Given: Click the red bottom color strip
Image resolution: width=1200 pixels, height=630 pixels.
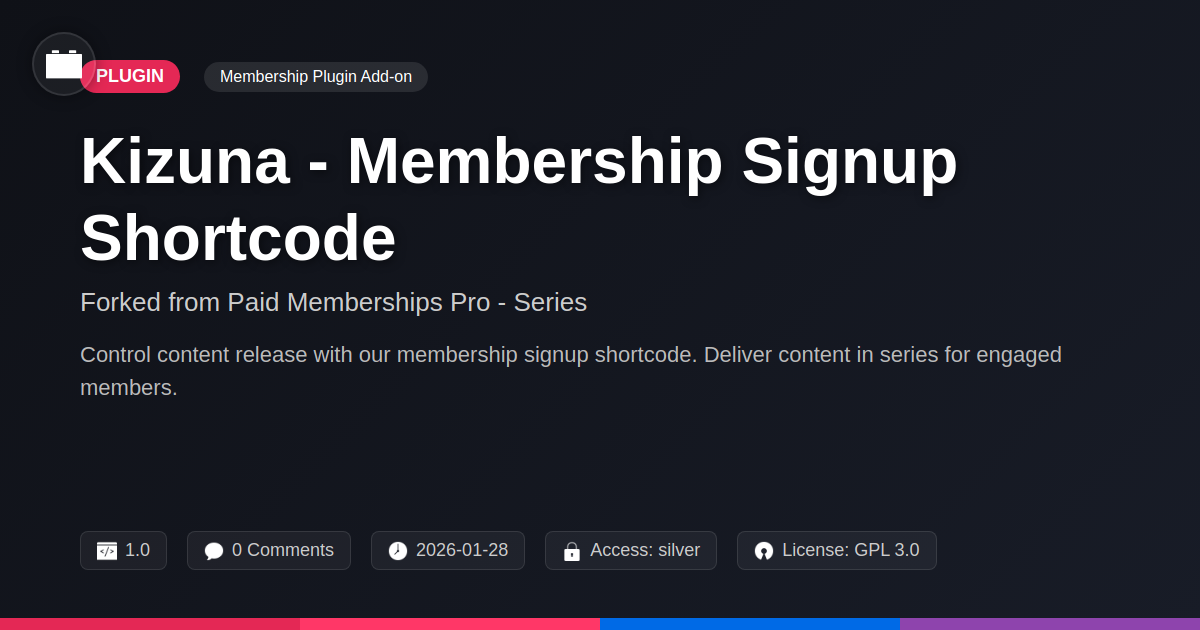Looking at the screenshot, I should click(150, 623).
